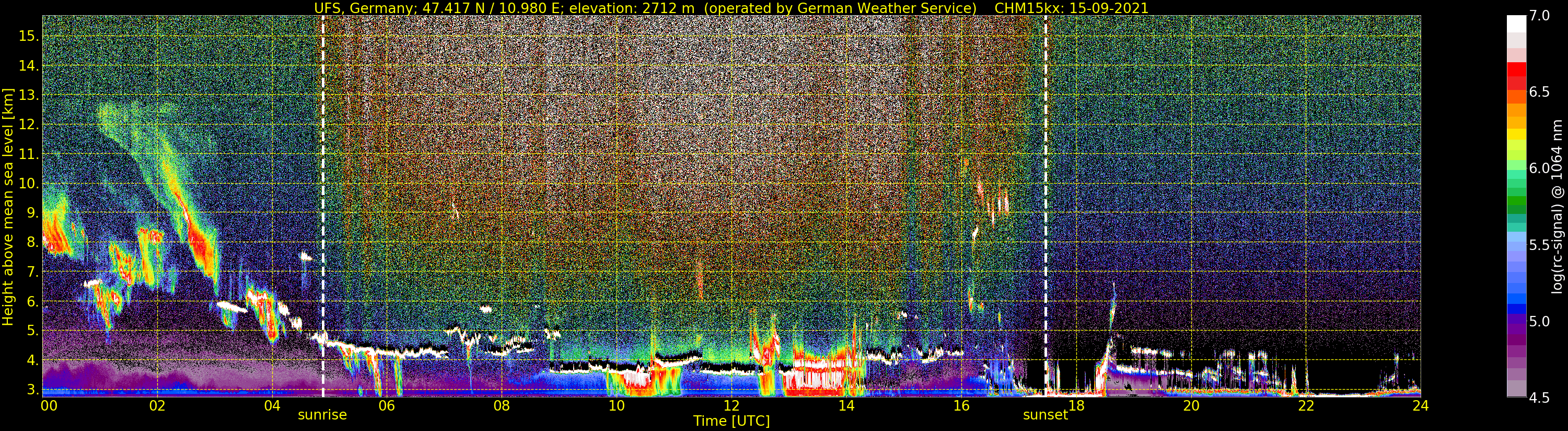Click the '7.0' colorbar tick value

pyautogui.click(x=1540, y=15)
